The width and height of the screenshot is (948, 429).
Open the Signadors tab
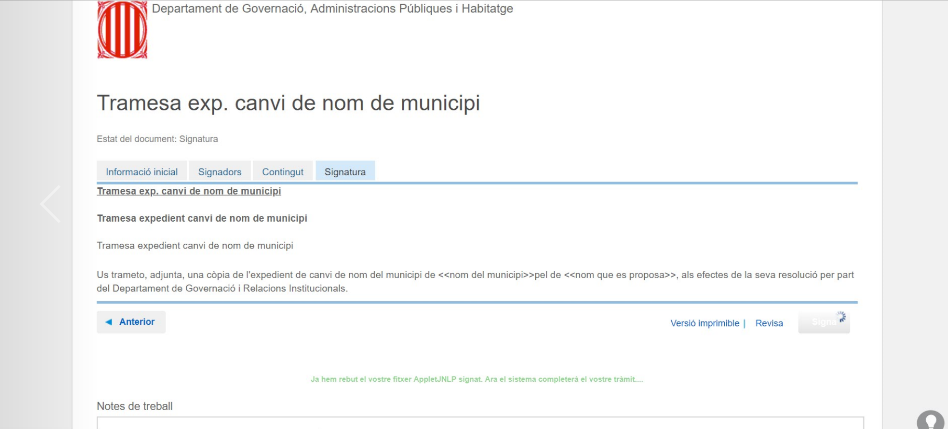[219, 172]
